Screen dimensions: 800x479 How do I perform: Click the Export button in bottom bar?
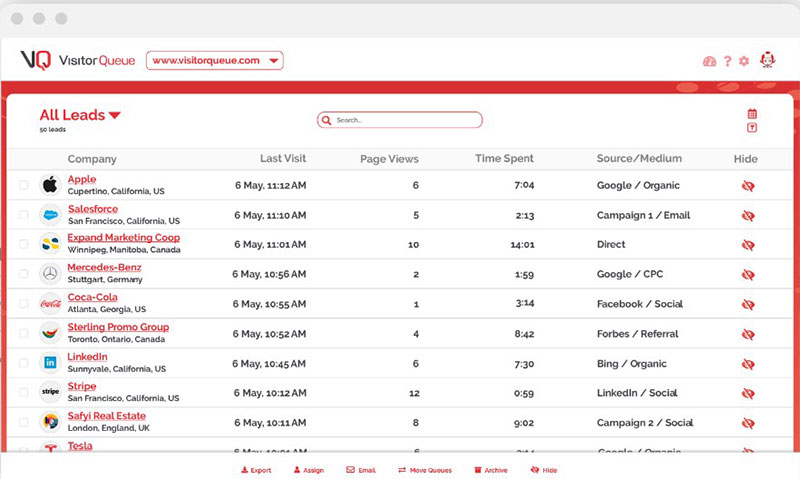click(256, 470)
